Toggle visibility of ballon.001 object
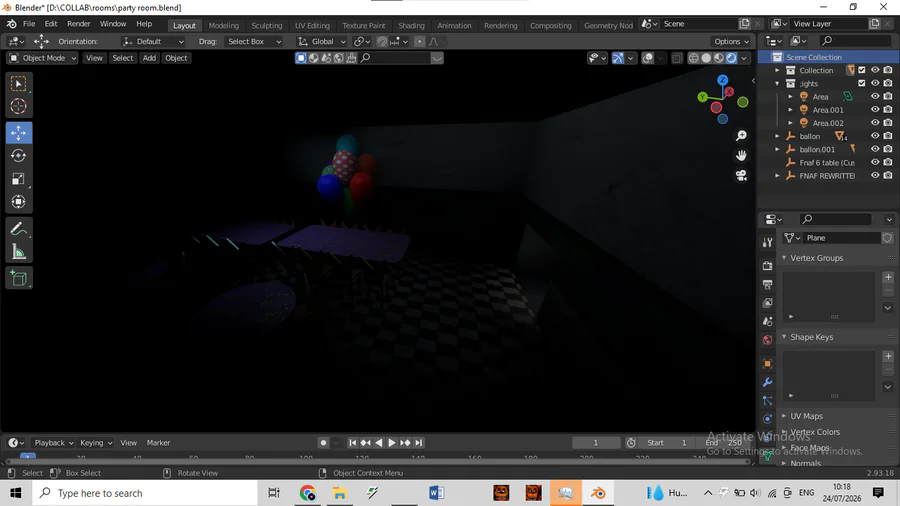This screenshot has width=900, height=506. coord(875,149)
